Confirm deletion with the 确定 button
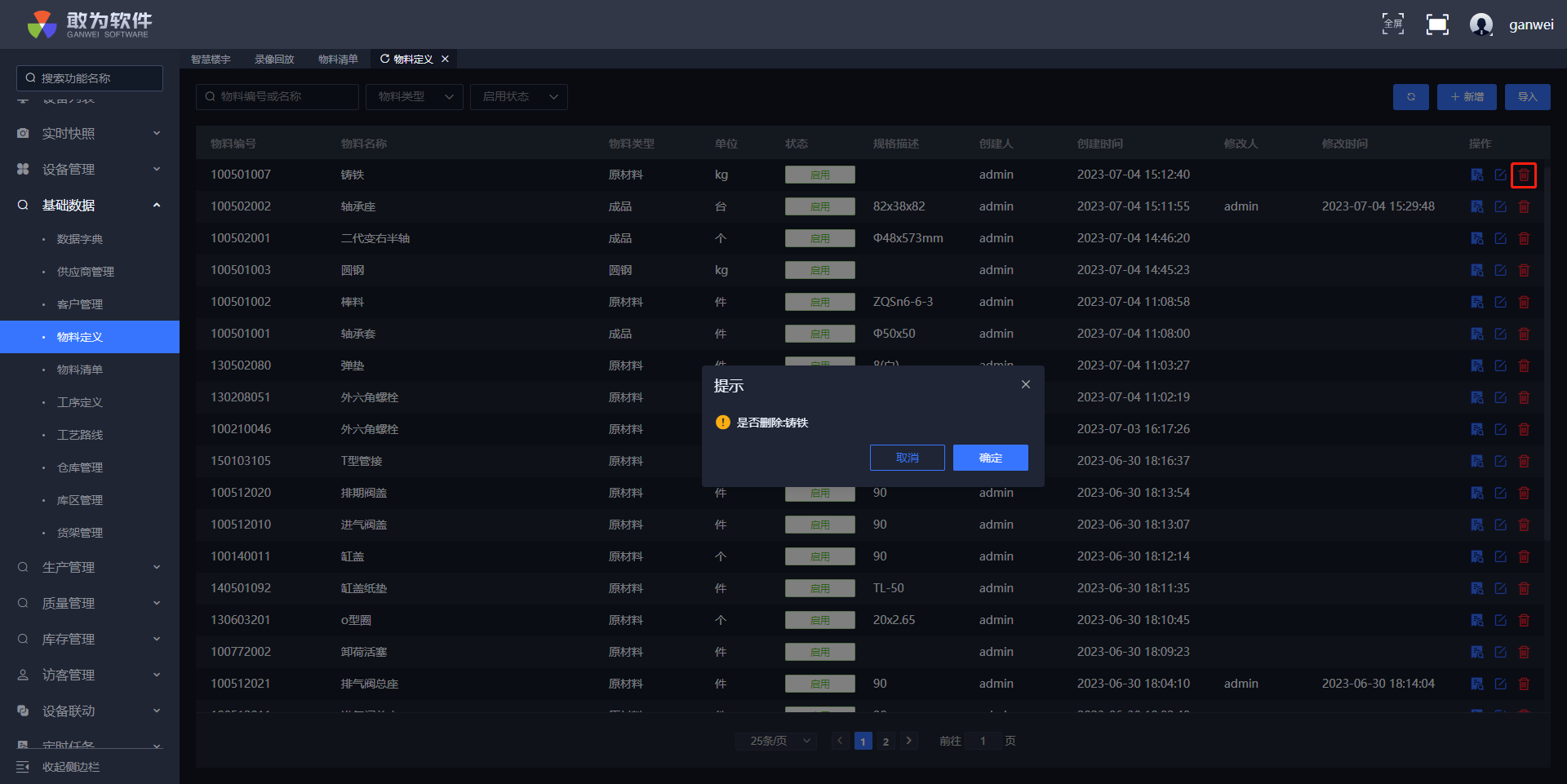The width and height of the screenshot is (1567, 784). (990, 458)
